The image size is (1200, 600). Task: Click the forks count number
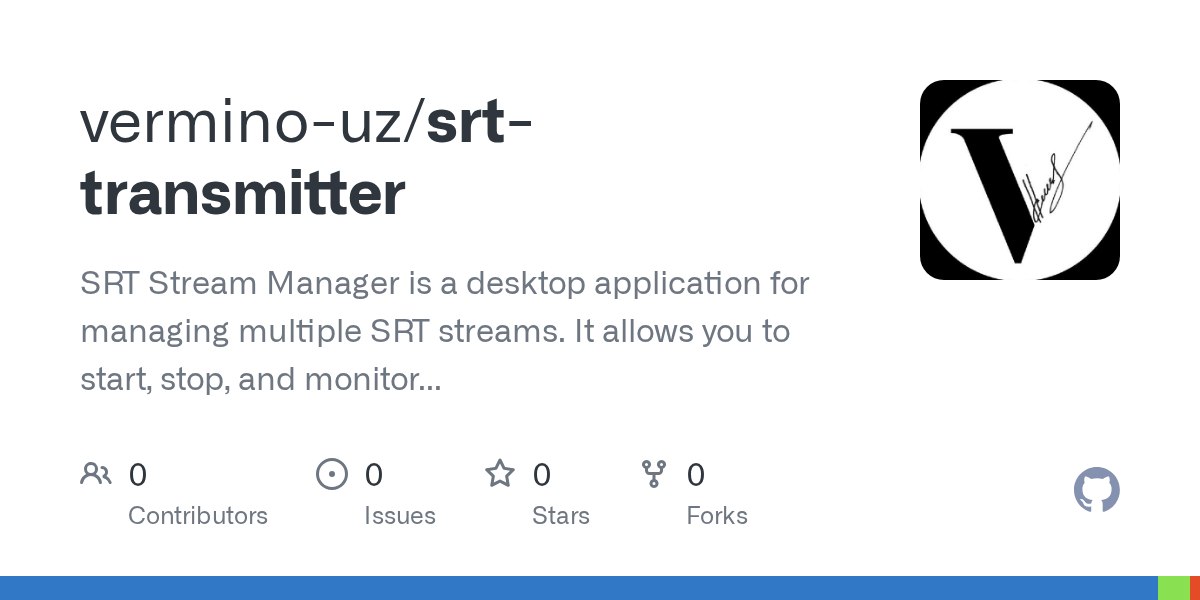(x=696, y=474)
